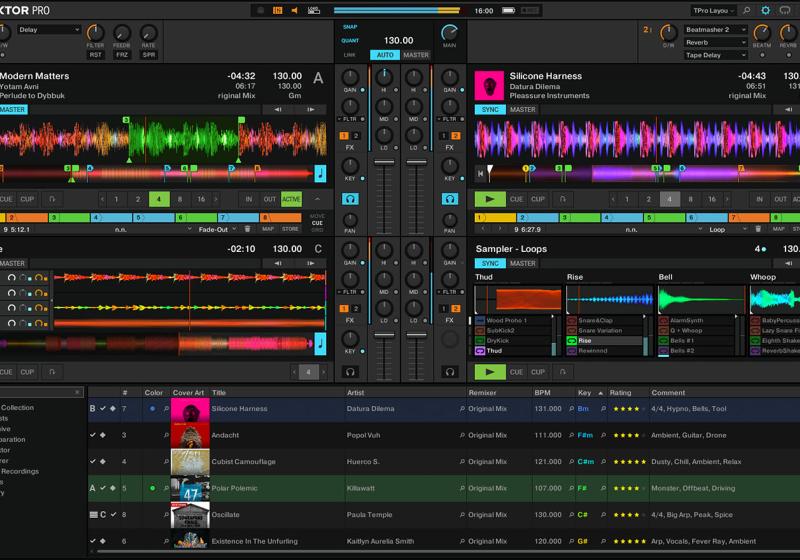Delete the cue with Deck B's trash icon
The width and height of the screenshot is (800, 560).
coord(758,229)
